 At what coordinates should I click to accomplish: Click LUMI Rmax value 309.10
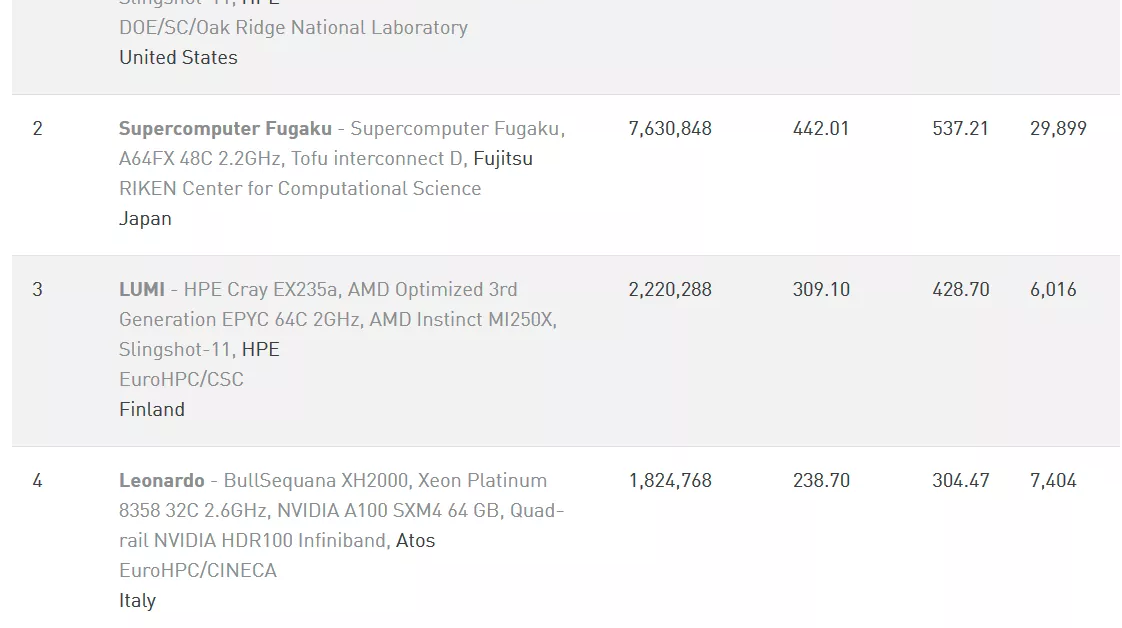tap(821, 290)
